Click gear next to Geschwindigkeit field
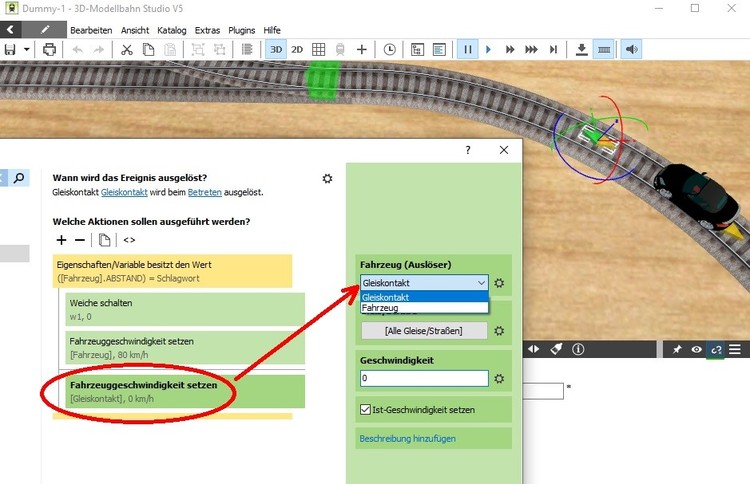750x484 pixels. coord(499,379)
